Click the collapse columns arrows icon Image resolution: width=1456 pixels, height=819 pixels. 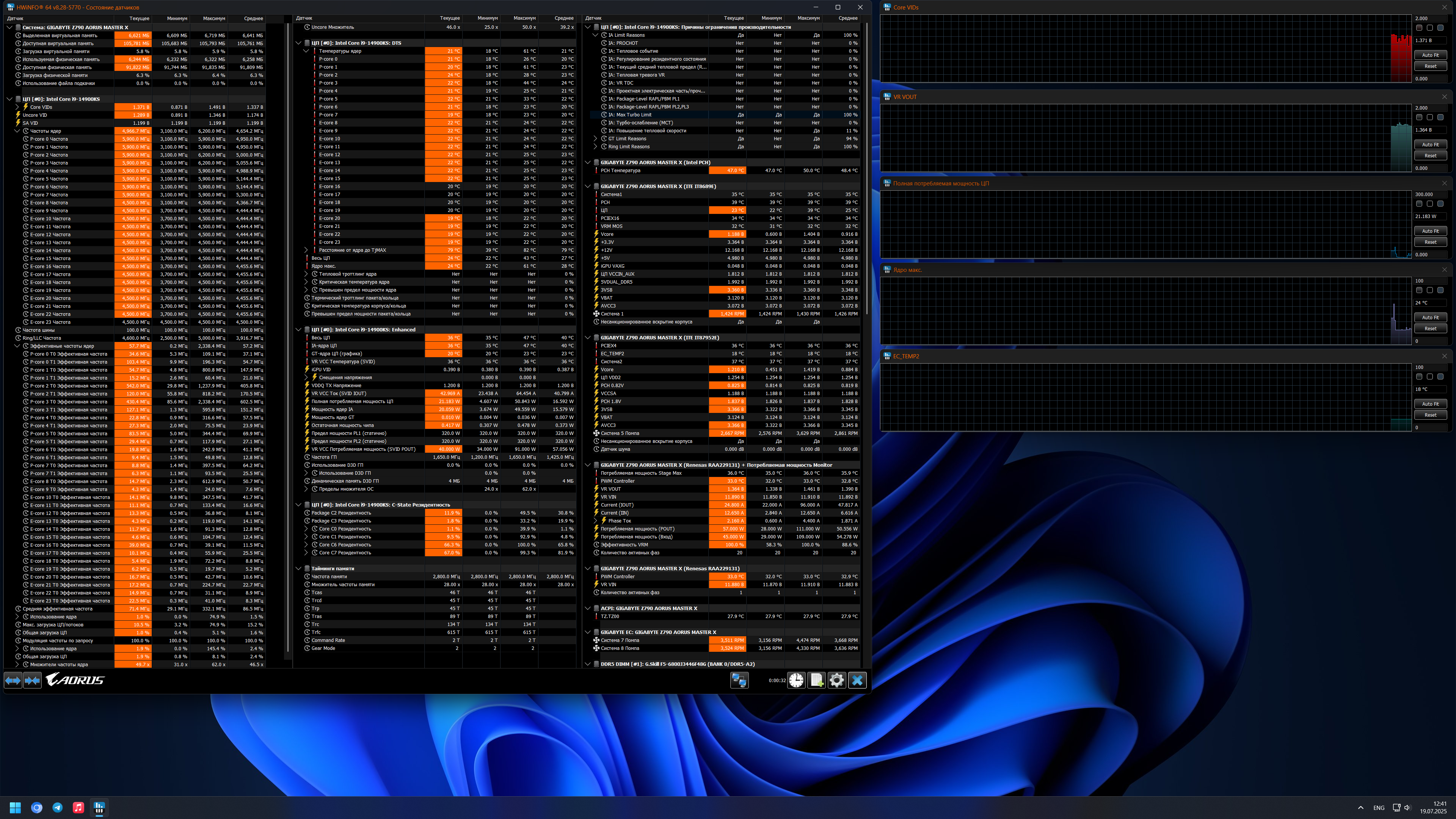pyautogui.click(x=32, y=680)
